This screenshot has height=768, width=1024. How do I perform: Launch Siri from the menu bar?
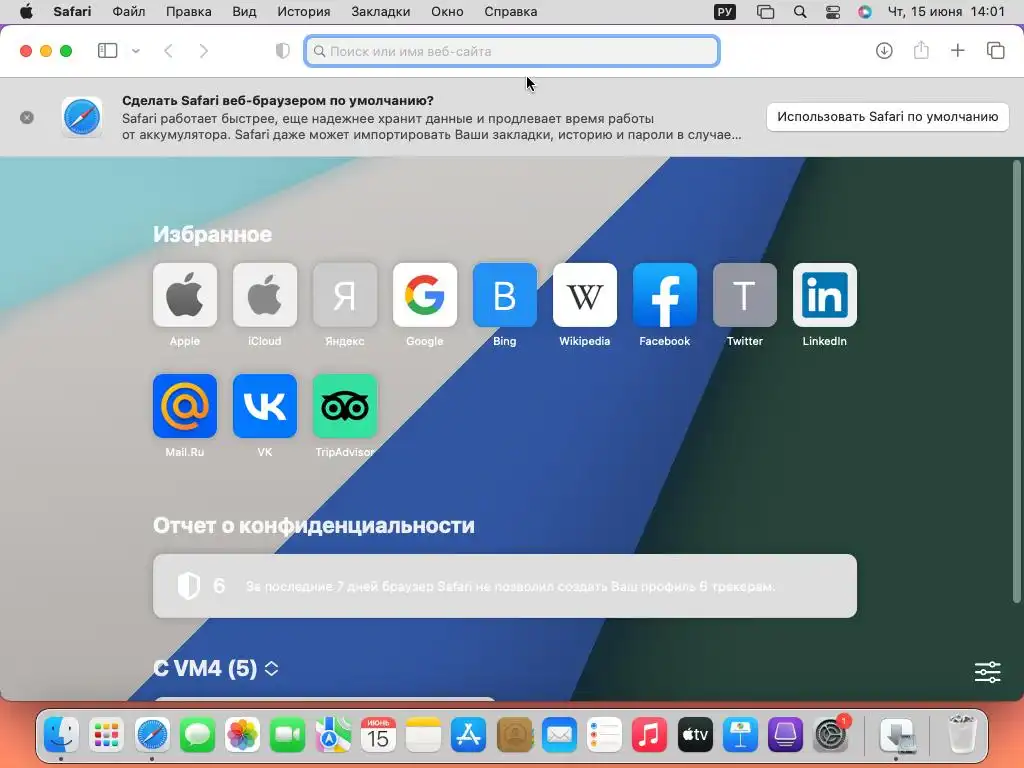pos(865,12)
